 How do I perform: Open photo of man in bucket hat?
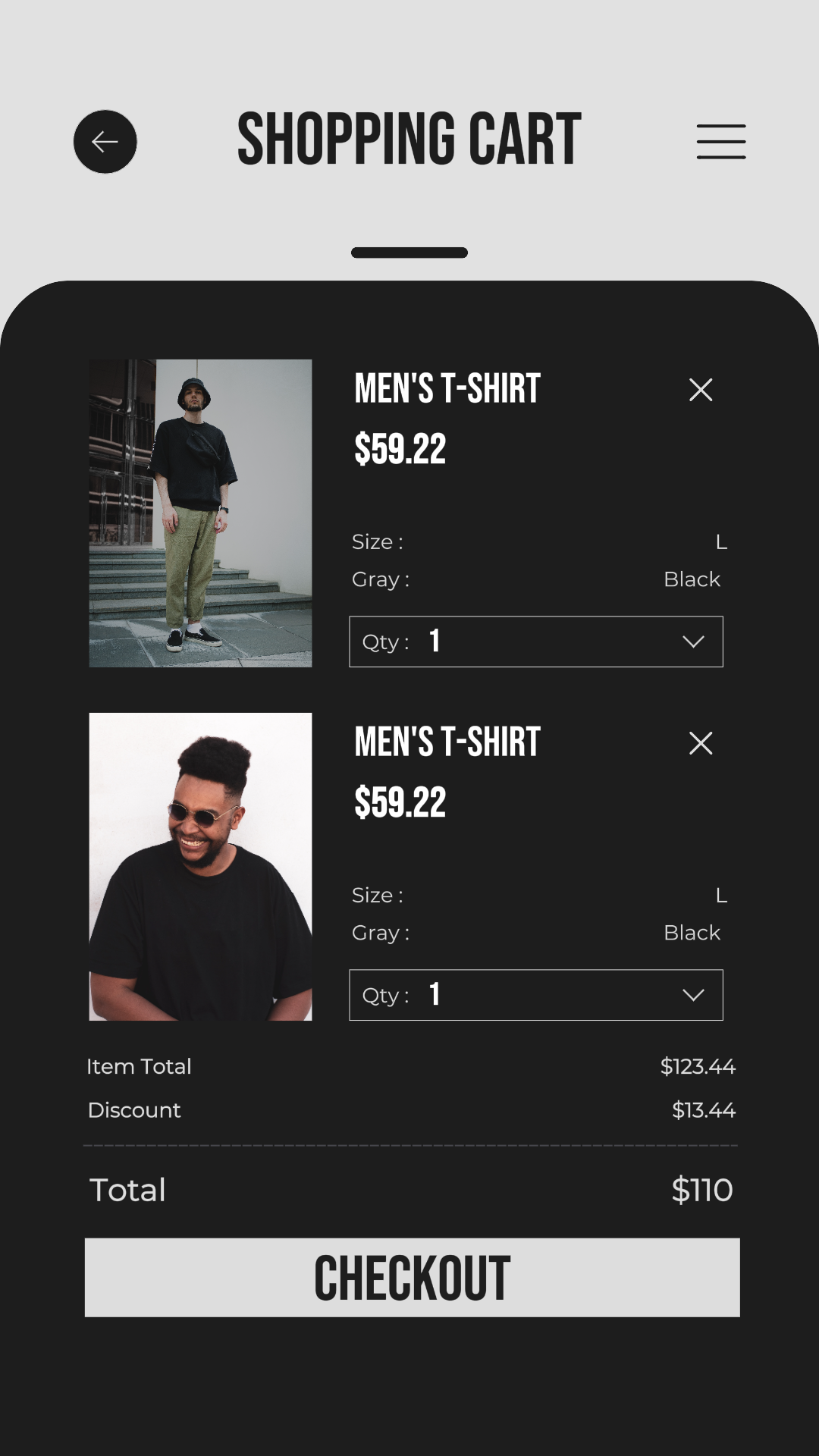click(x=200, y=513)
